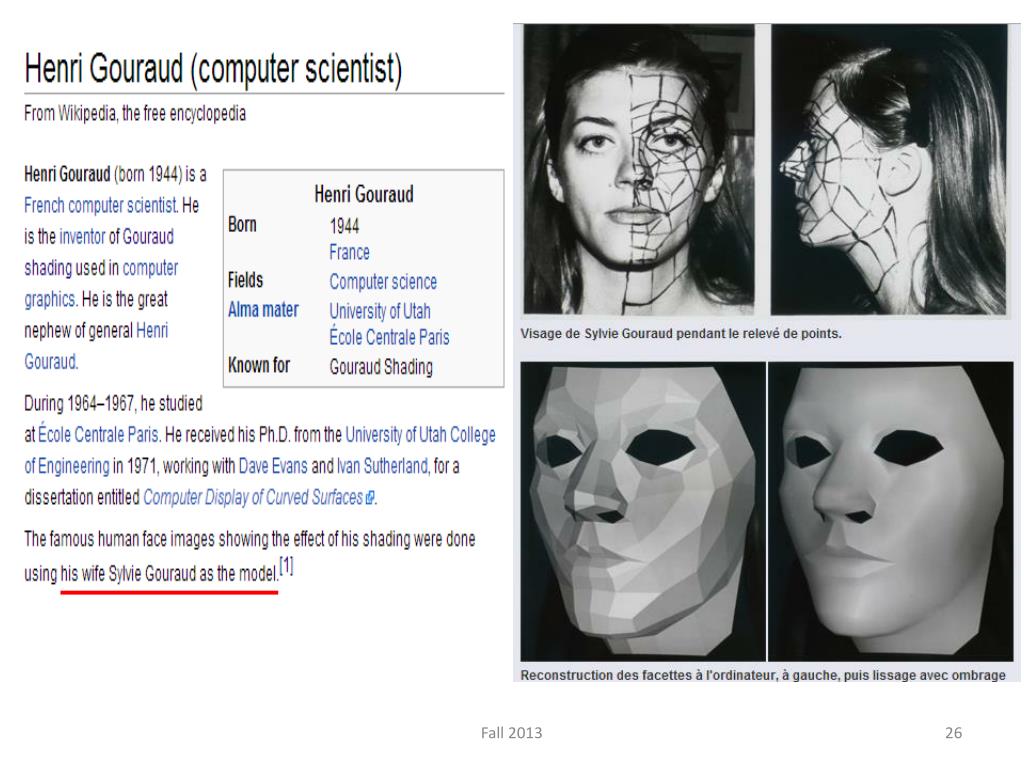The width and height of the screenshot is (1024, 768).
Task: Click the '1944' birth year in the infobox
Action: pos(344,227)
